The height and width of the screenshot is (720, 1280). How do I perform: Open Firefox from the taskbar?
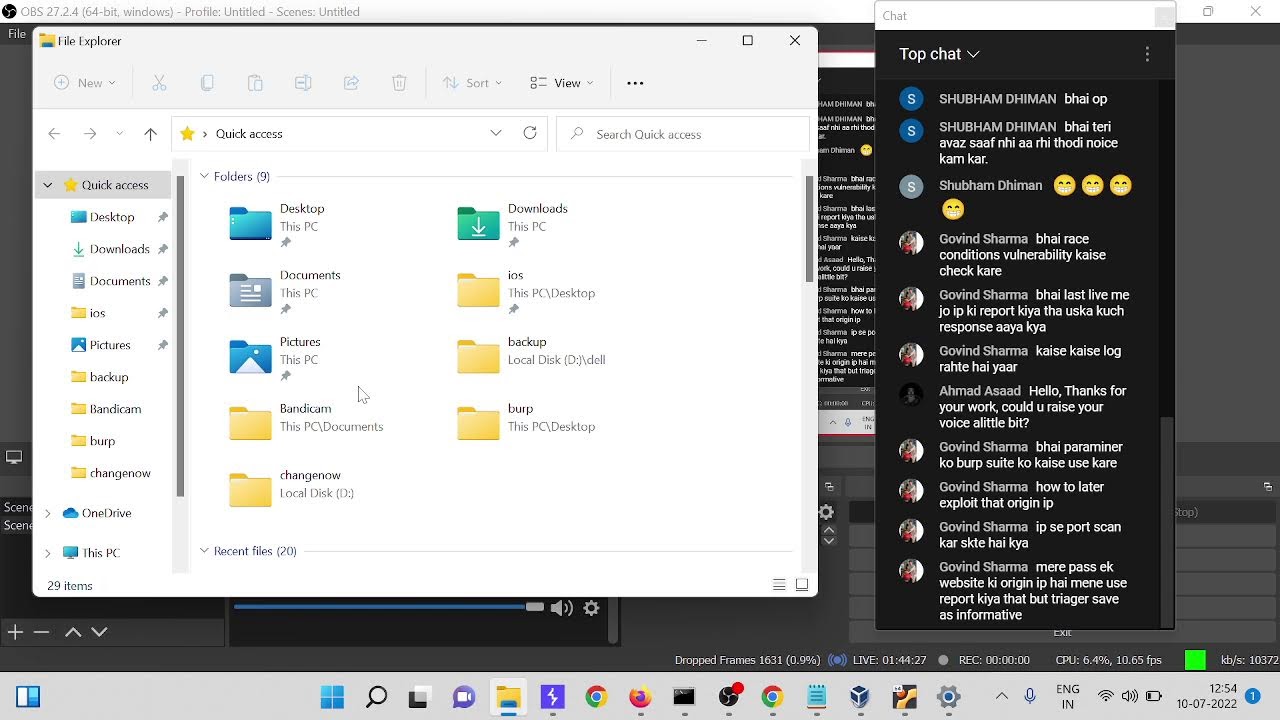coord(640,697)
